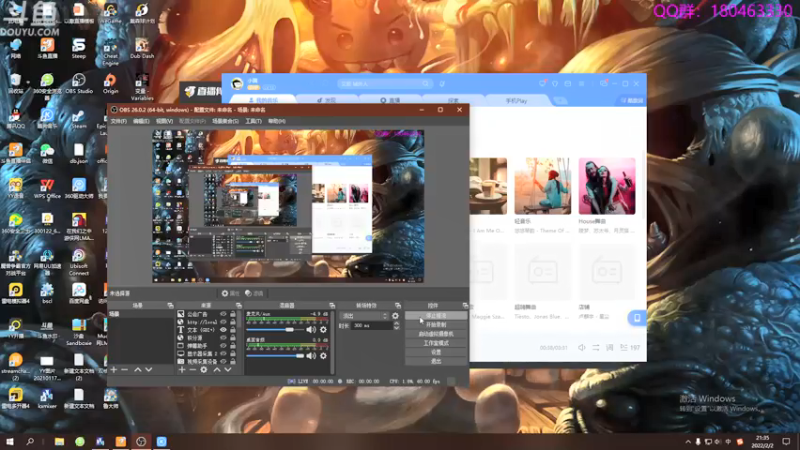Show hidden system tray icons chevron
800x450 pixels.
tap(688, 442)
